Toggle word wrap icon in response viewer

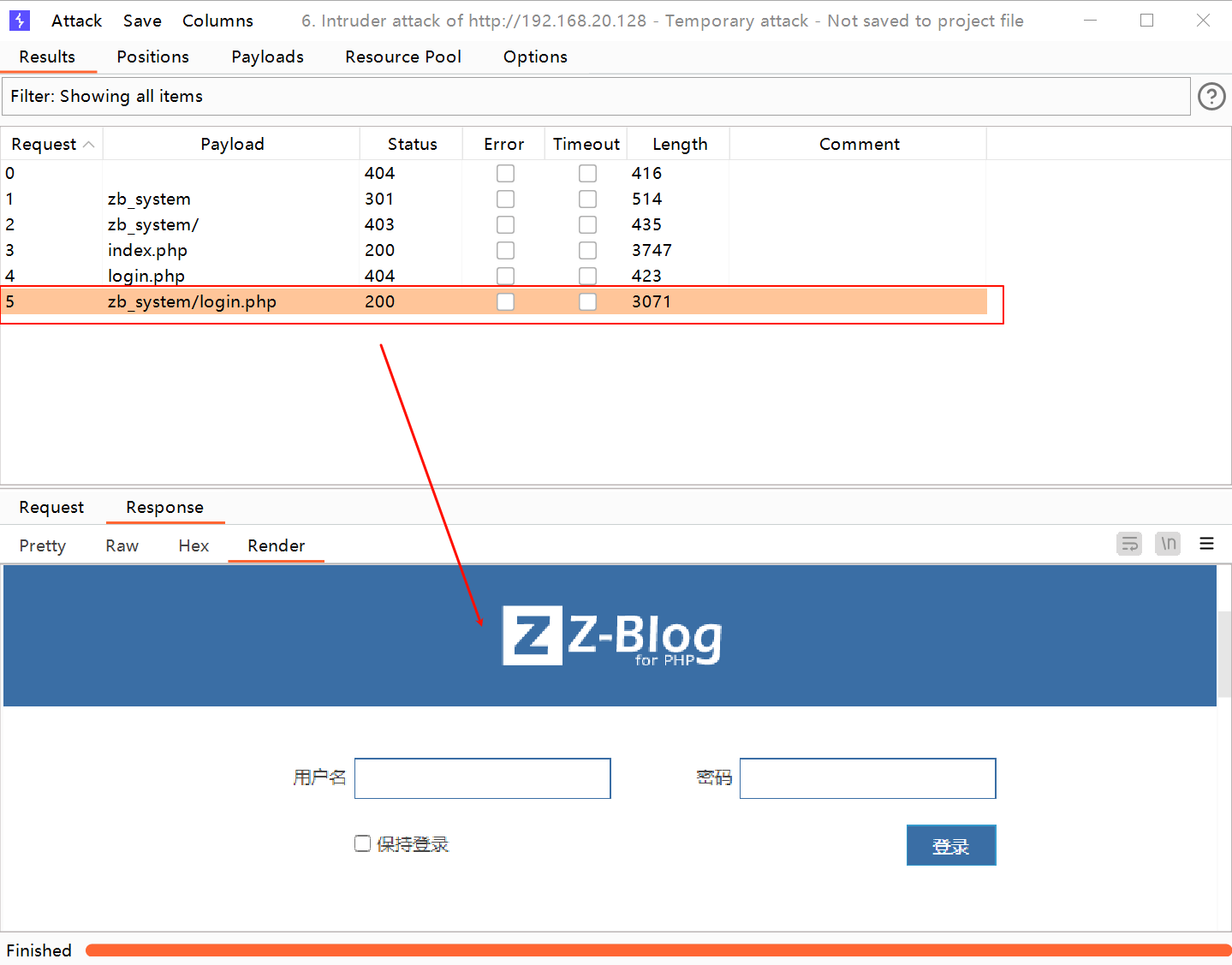coord(1129,544)
